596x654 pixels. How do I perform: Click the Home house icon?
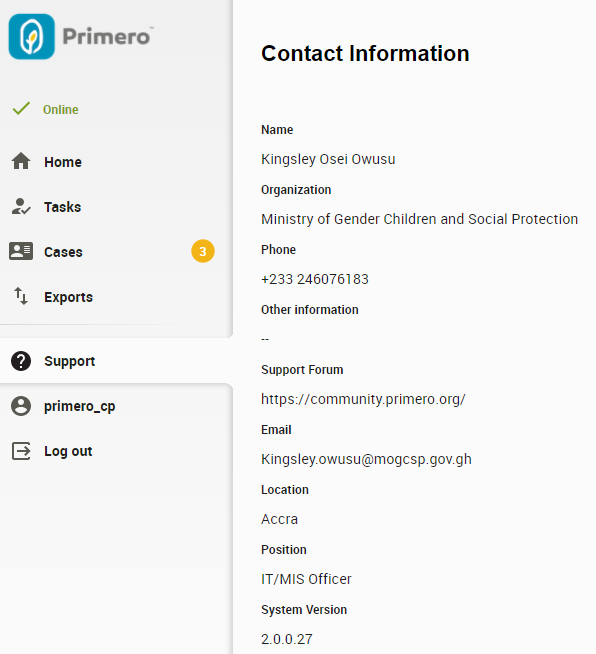point(21,161)
